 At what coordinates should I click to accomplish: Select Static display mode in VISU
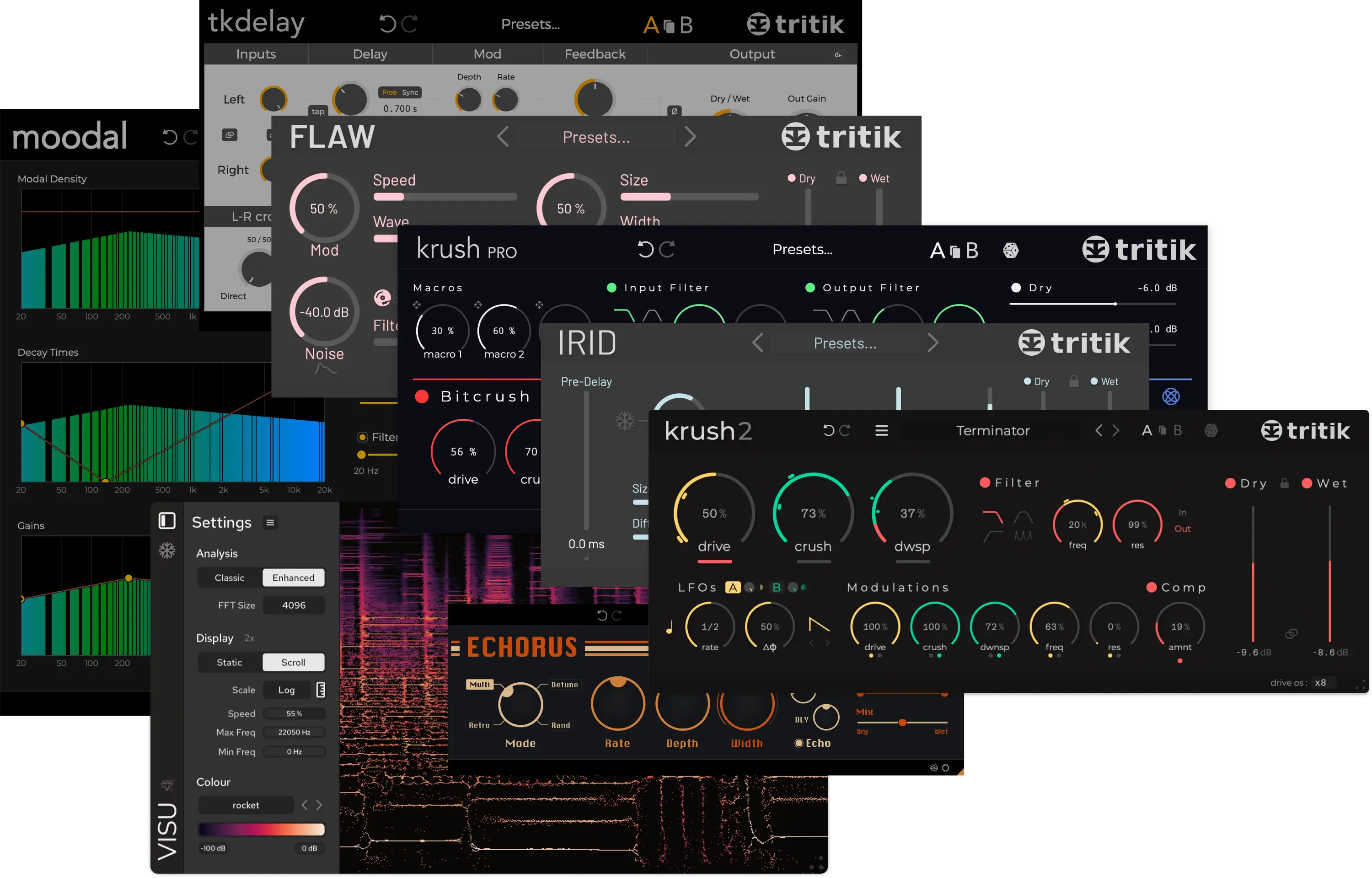click(229, 662)
